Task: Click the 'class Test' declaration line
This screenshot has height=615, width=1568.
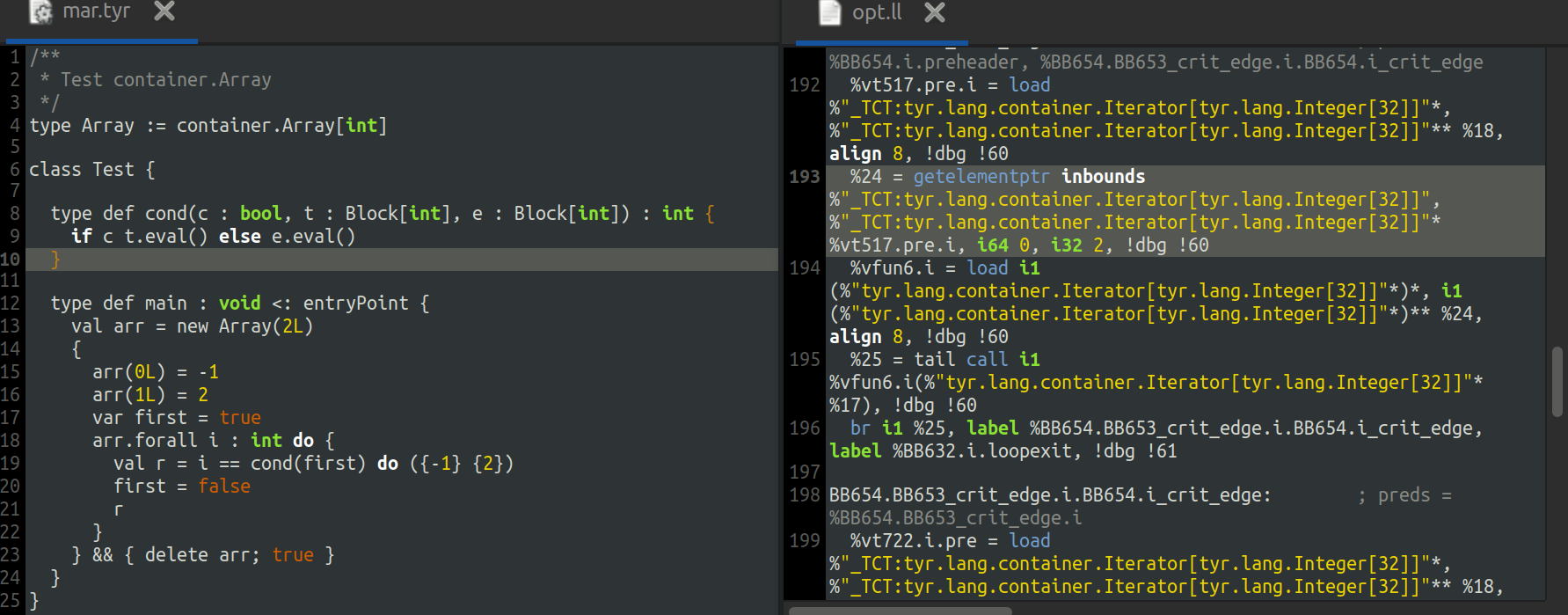Action: coord(91,170)
